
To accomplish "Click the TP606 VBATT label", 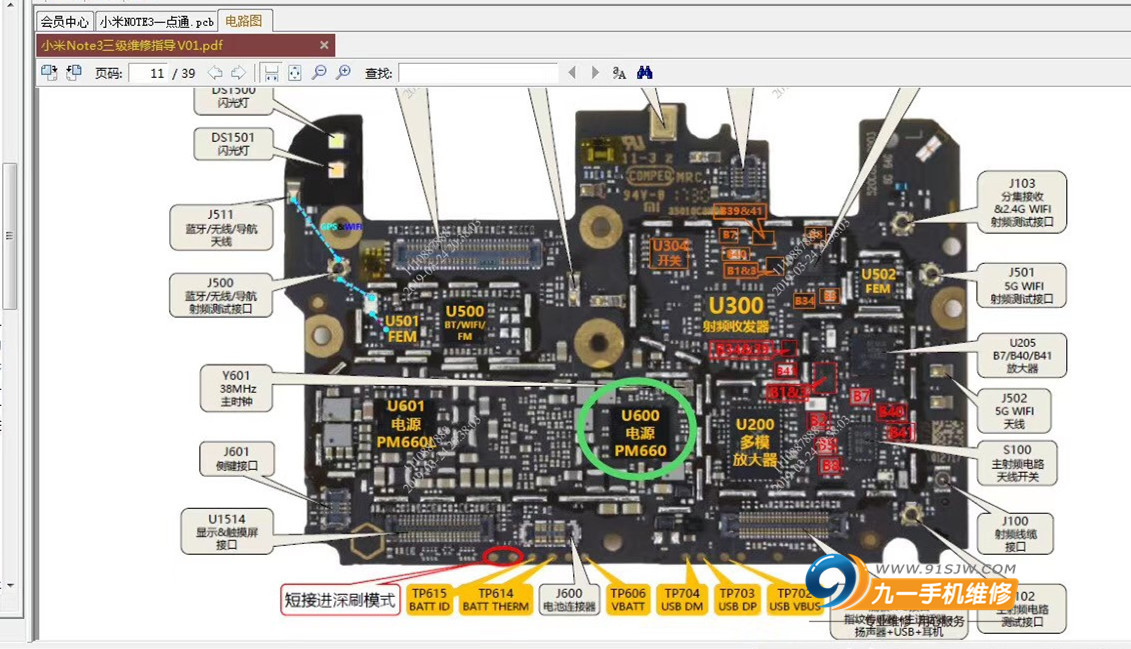I will 628,600.
